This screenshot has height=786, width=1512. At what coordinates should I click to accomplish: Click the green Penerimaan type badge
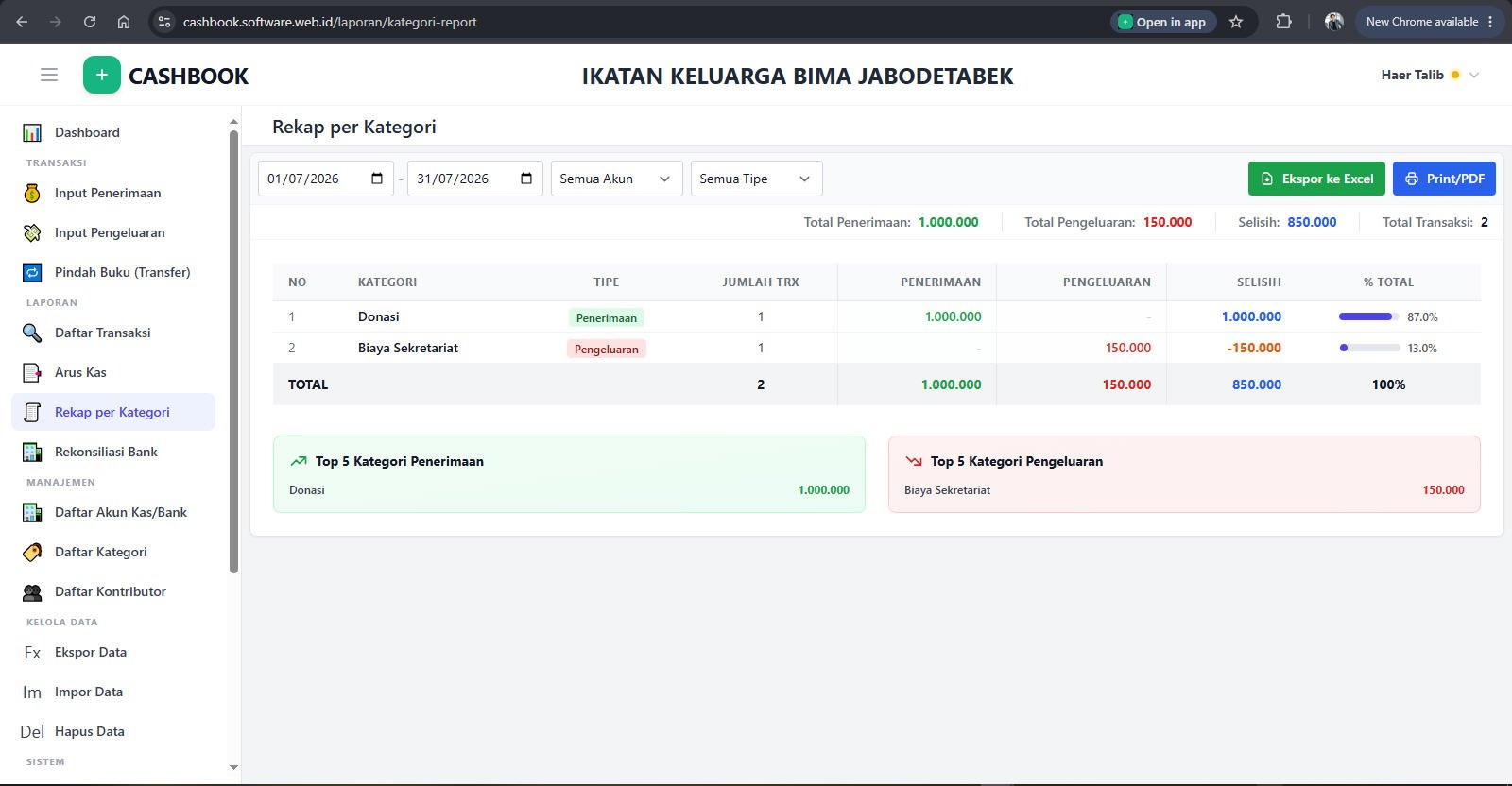(x=607, y=318)
